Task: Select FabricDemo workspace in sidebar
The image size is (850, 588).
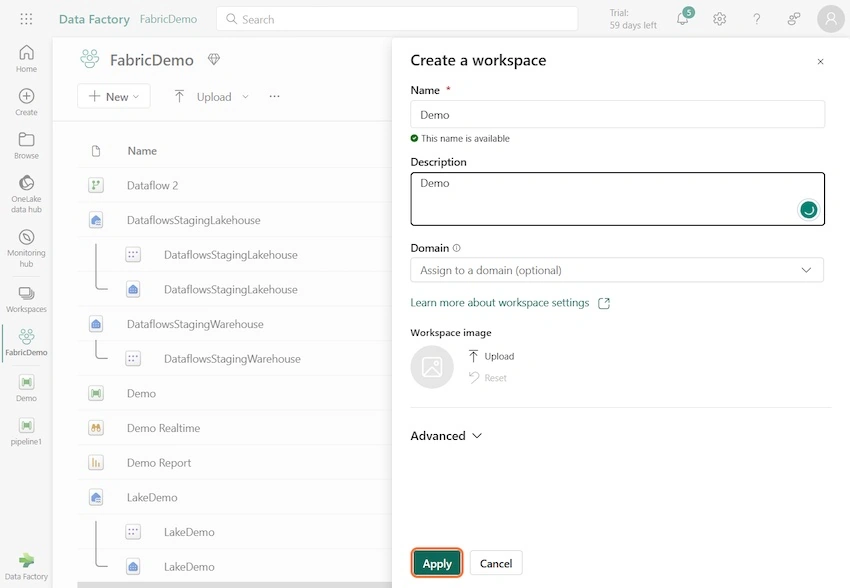Action: [26, 343]
